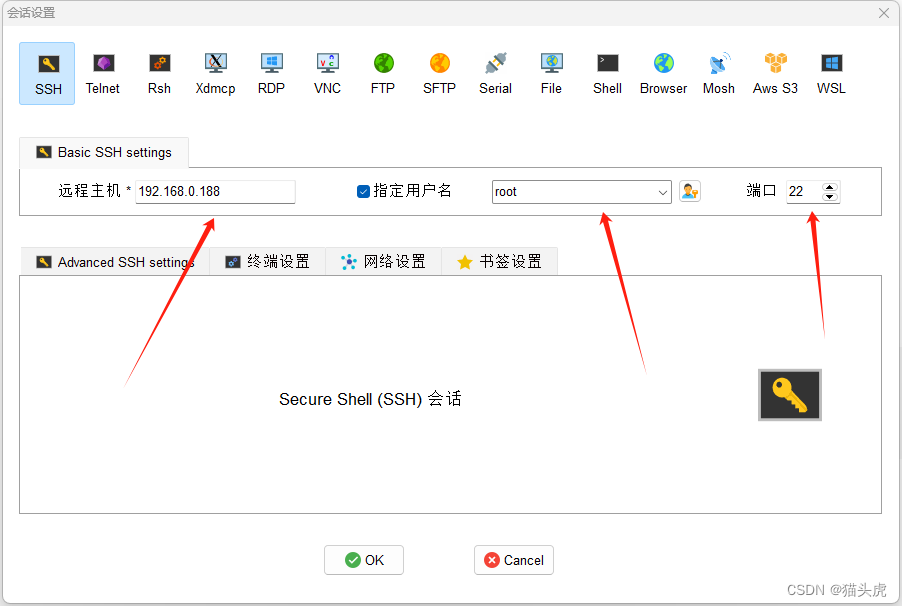Expand the username dropdown showing root
Screen dimensions: 902x606
[663, 192]
